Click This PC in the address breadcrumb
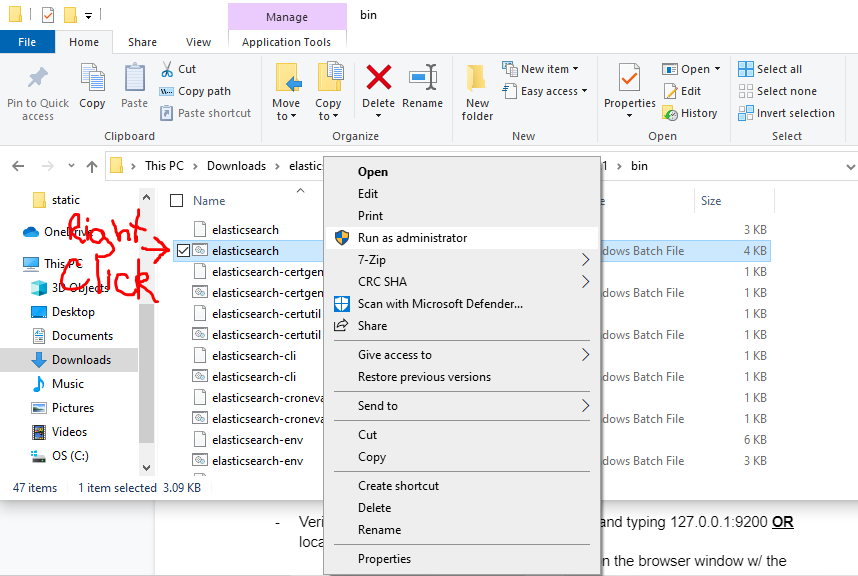The width and height of the screenshot is (858, 576). (x=164, y=166)
